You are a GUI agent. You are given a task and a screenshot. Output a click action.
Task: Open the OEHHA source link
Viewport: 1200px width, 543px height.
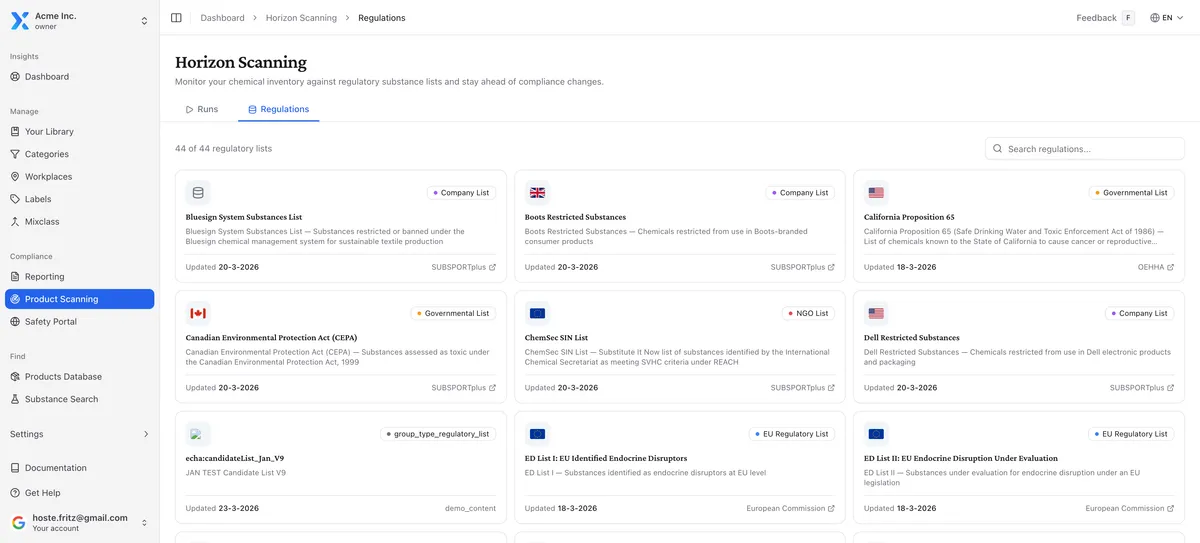click(1156, 267)
